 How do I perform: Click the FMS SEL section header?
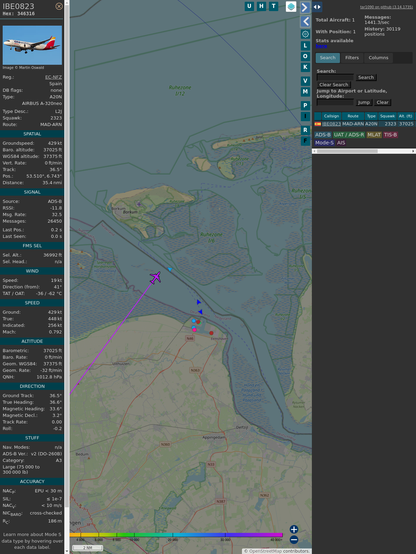[x=32, y=246]
